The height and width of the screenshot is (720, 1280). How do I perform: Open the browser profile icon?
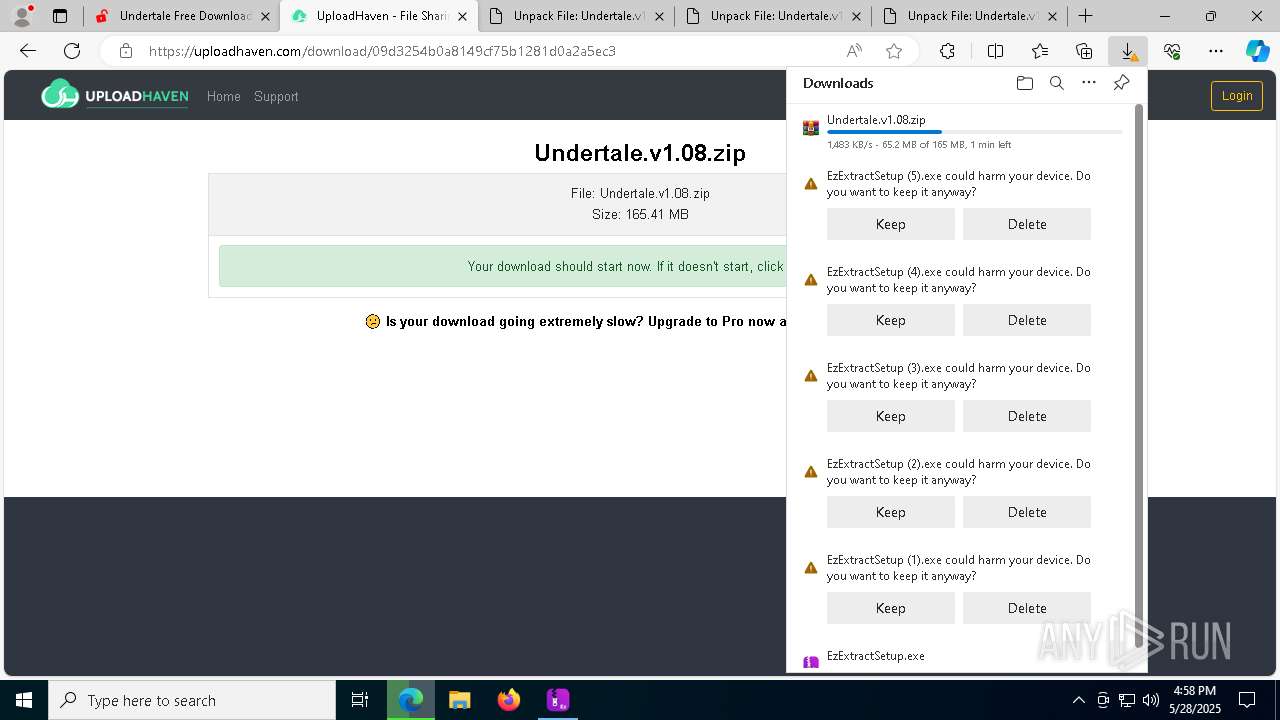22,16
